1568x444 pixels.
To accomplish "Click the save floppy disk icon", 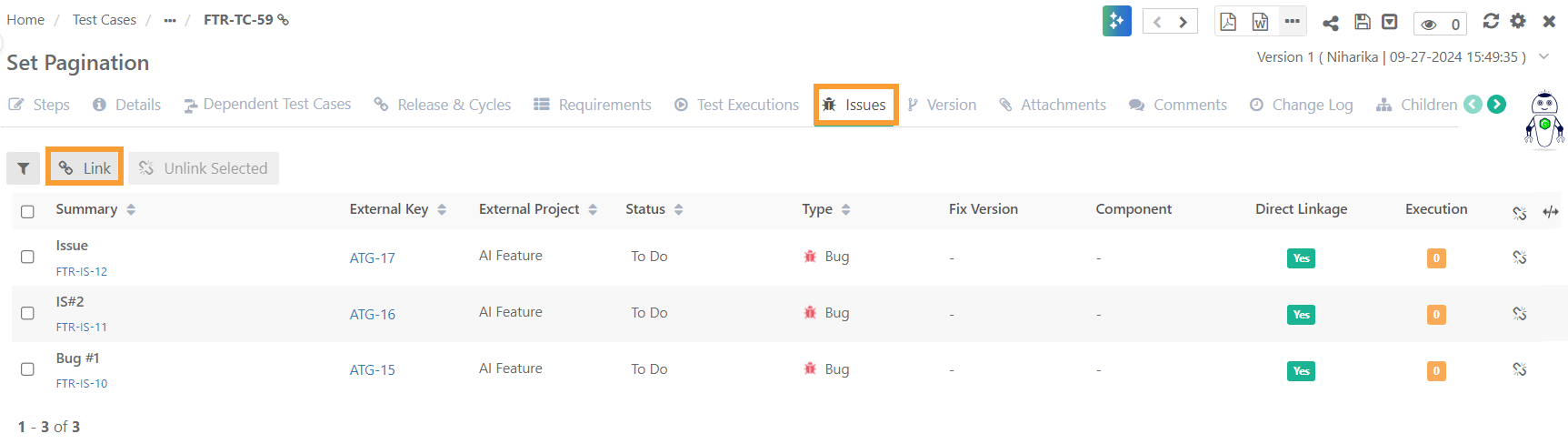I will pyautogui.click(x=1362, y=22).
